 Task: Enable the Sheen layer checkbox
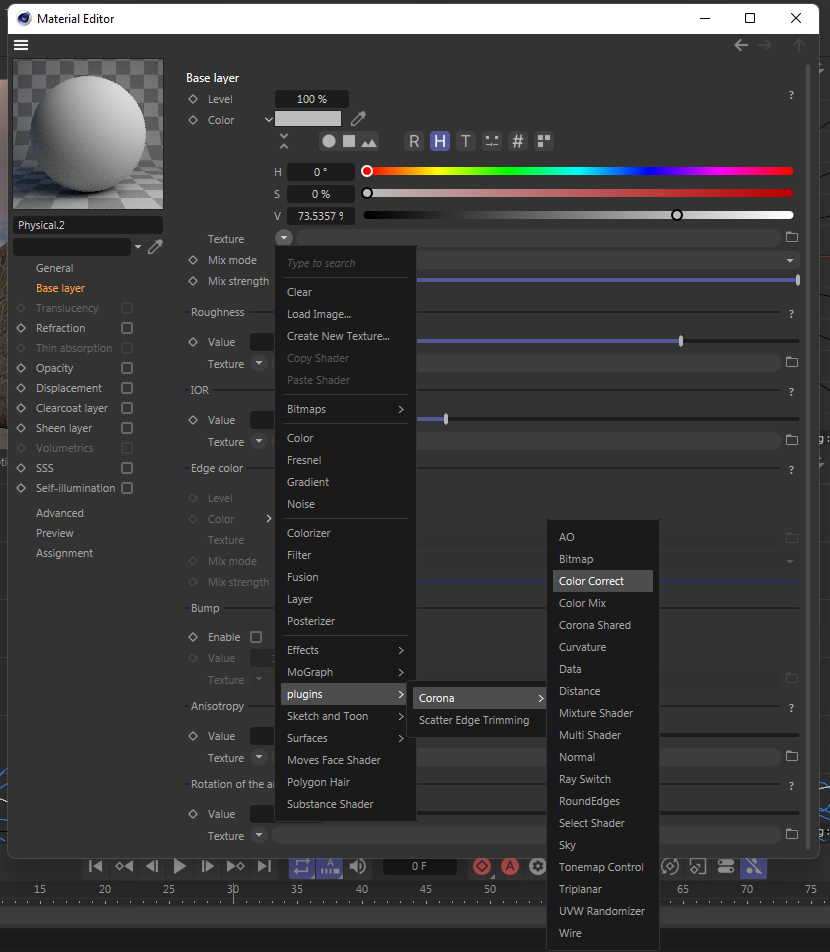[127, 428]
